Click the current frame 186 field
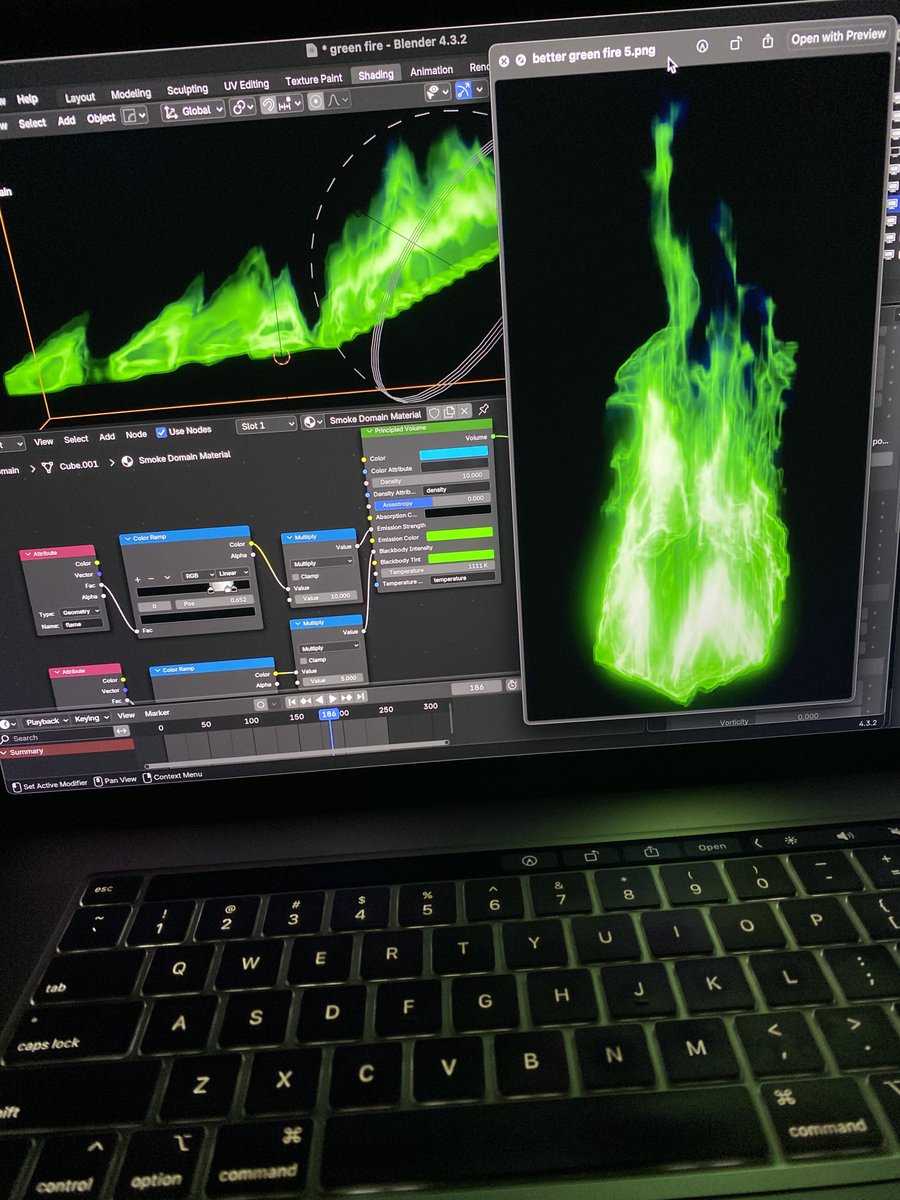The width and height of the screenshot is (900, 1200). [x=476, y=687]
